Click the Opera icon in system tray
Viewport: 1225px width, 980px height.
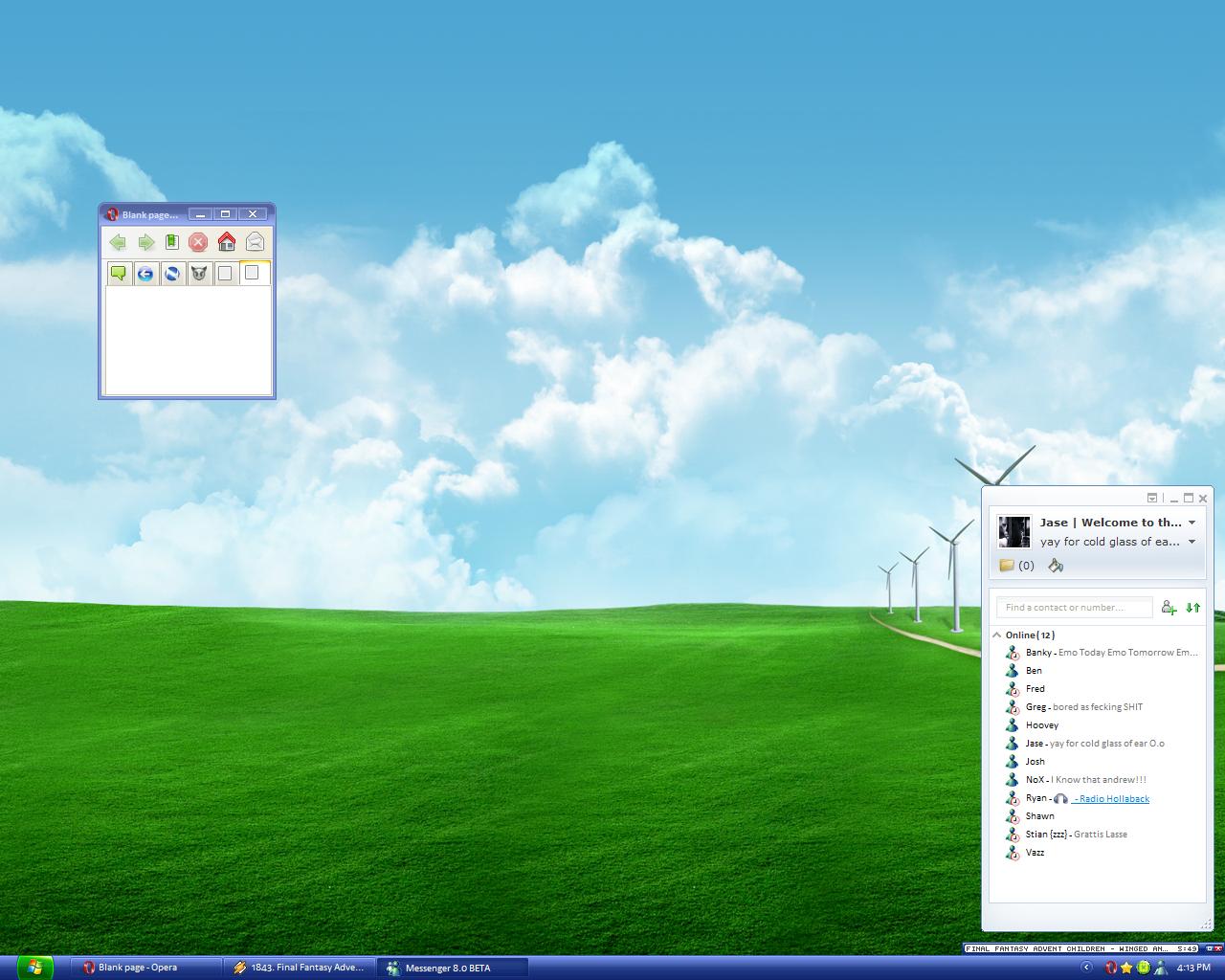(1111, 968)
